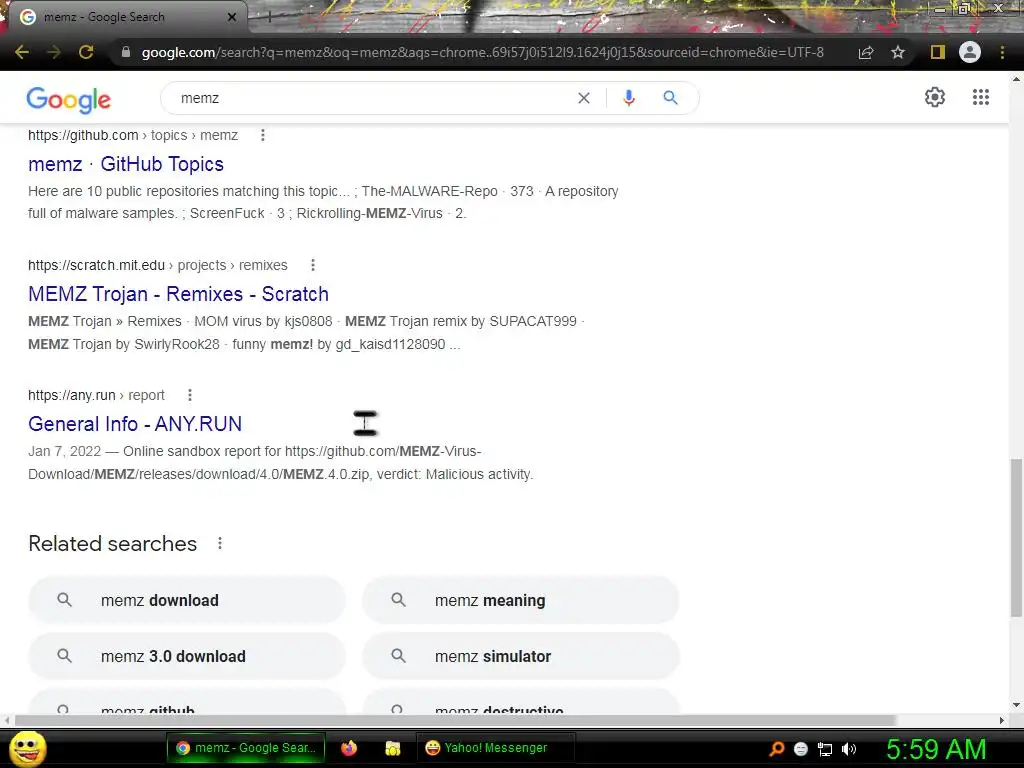Click the vertical scrollbar thumb
Screen dimensions: 1024x768
(x=1016, y=537)
